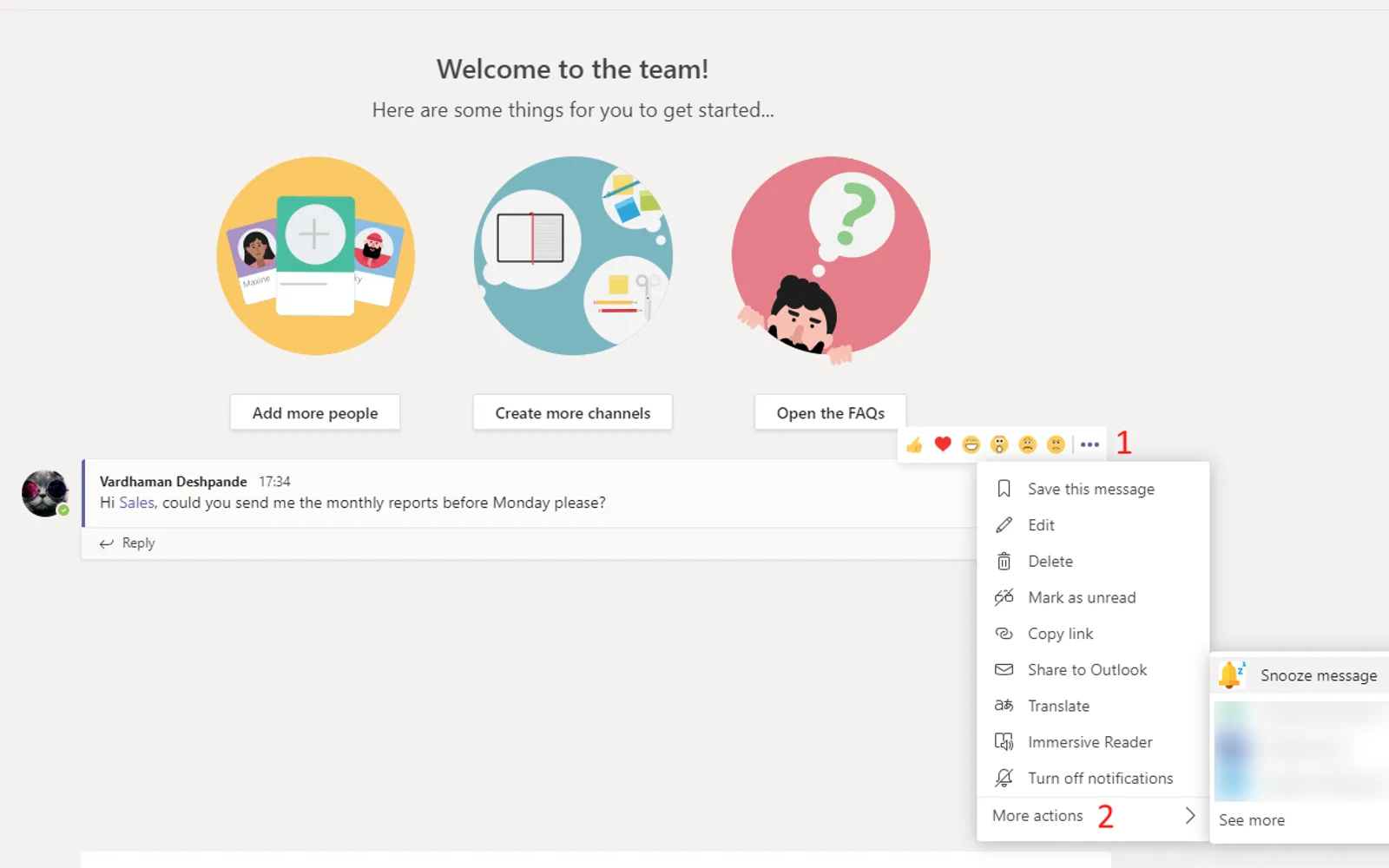Select Share to Outlook menu entry
The width and height of the screenshot is (1389, 868).
[x=1093, y=670]
